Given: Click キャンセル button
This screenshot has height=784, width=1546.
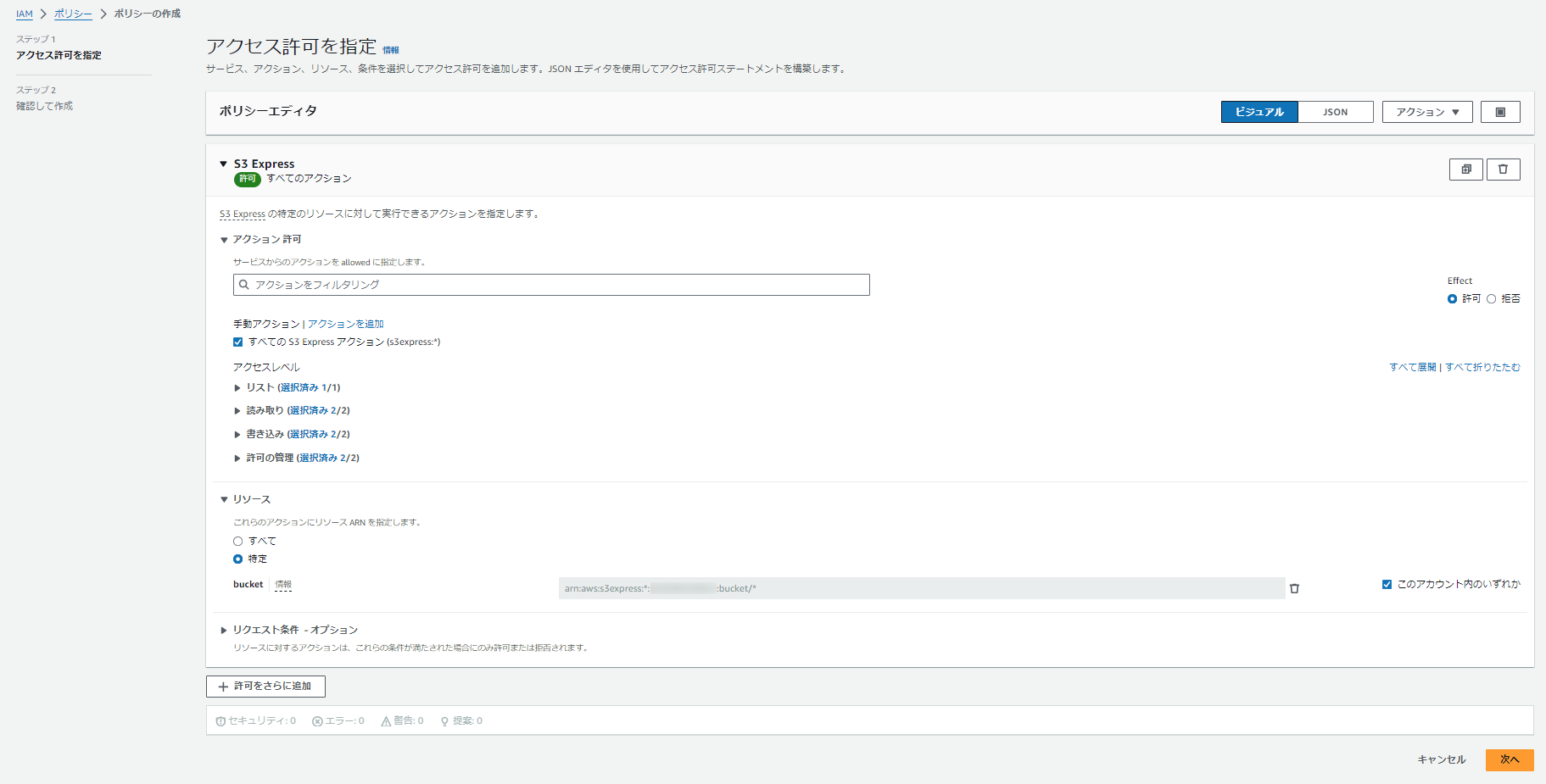Looking at the screenshot, I should 1442,759.
